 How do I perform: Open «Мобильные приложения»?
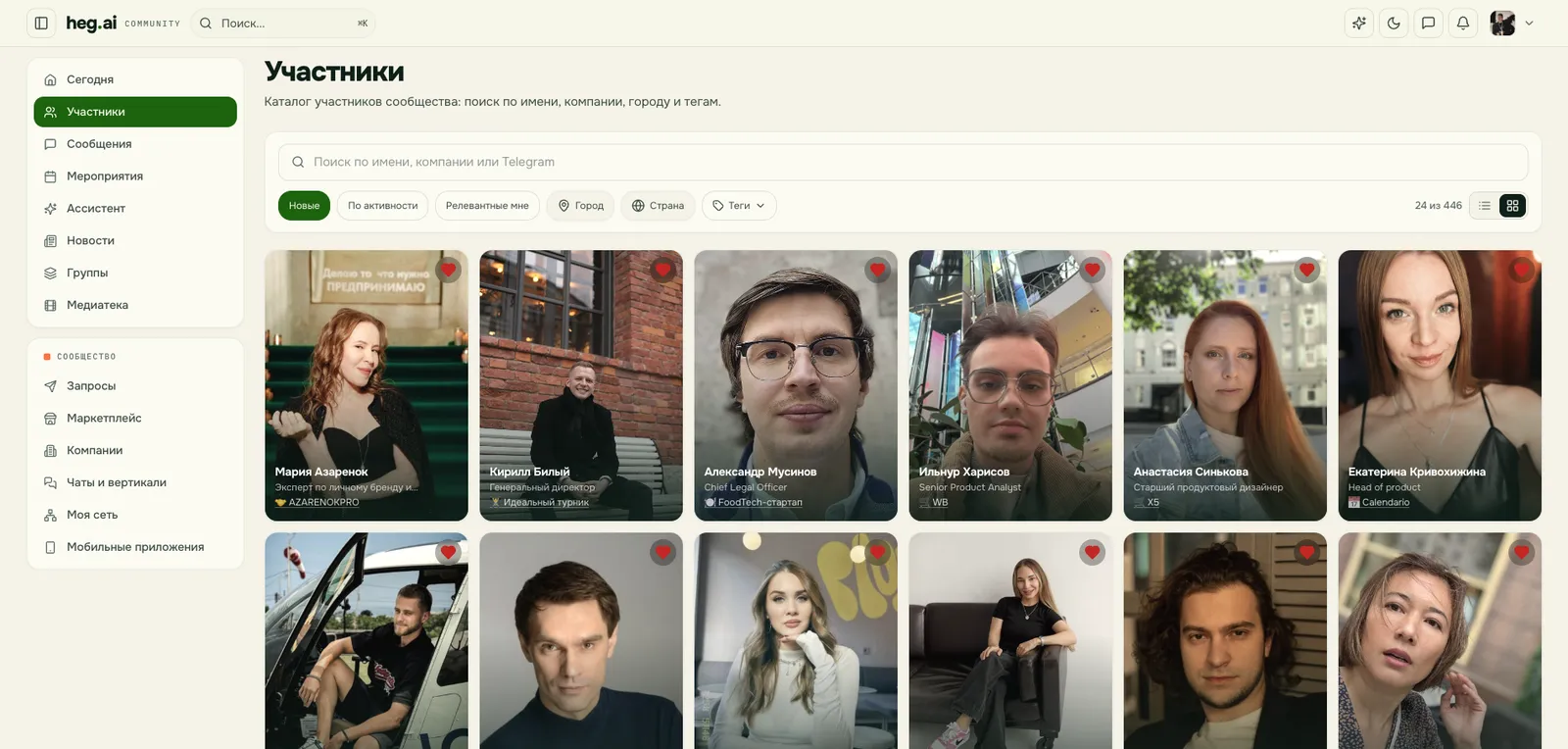135,548
